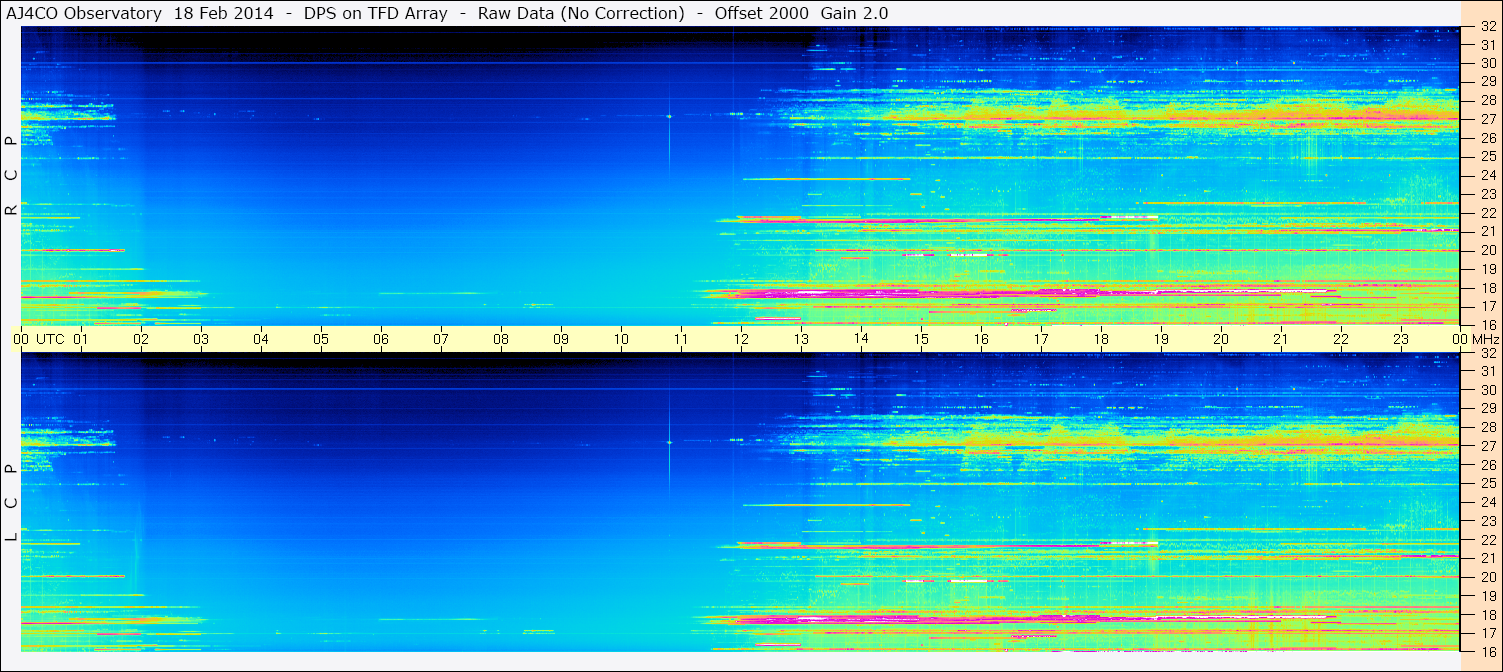The image size is (1503, 672).
Task: Click the vertical LCP label beside the lower spectrogram
Action: point(11,503)
